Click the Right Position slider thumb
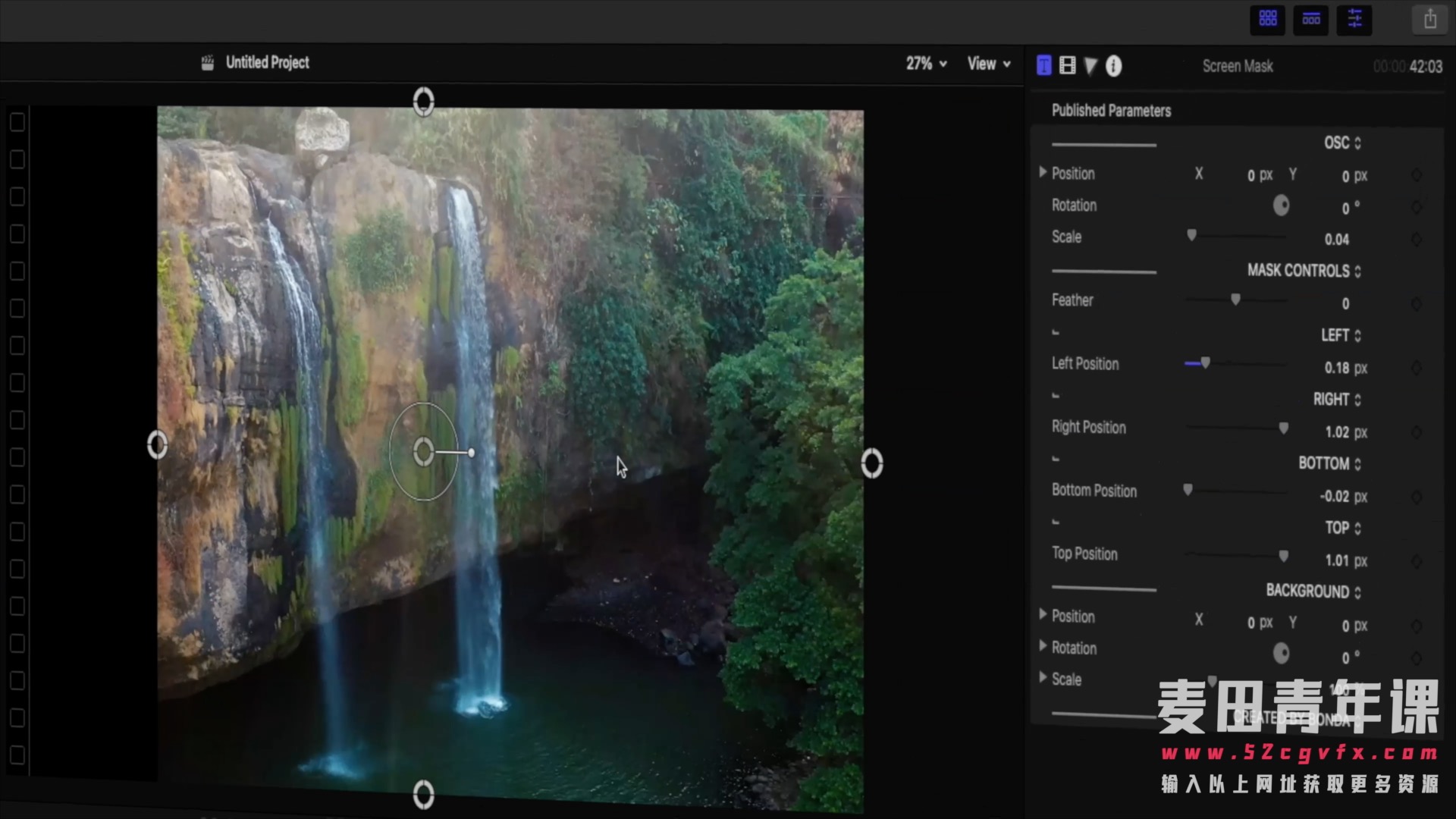The image size is (1456, 819). [1283, 428]
